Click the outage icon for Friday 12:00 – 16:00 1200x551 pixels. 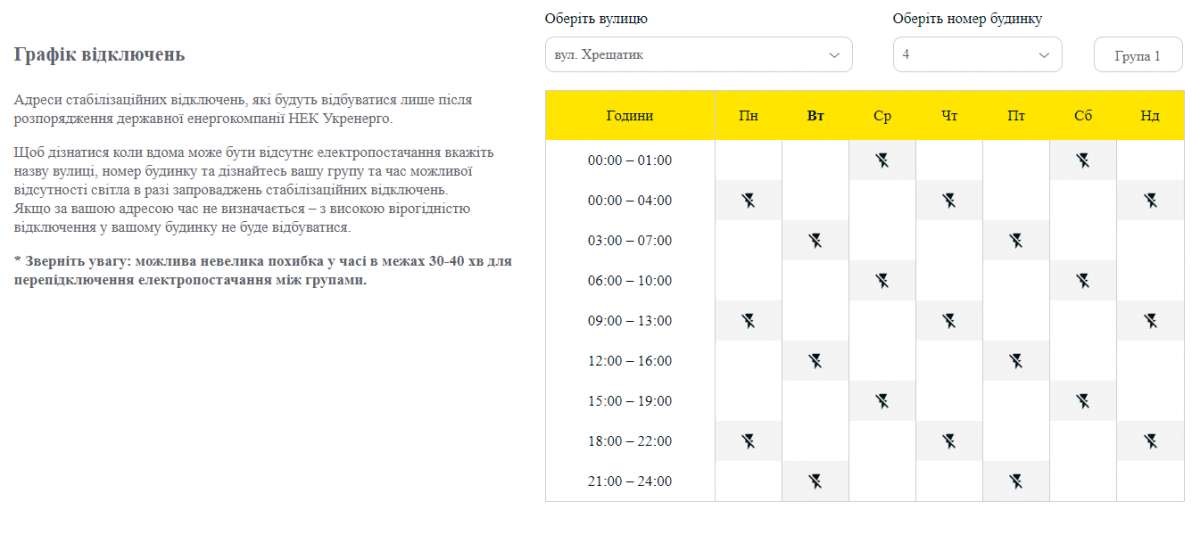[x=1016, y=361]
